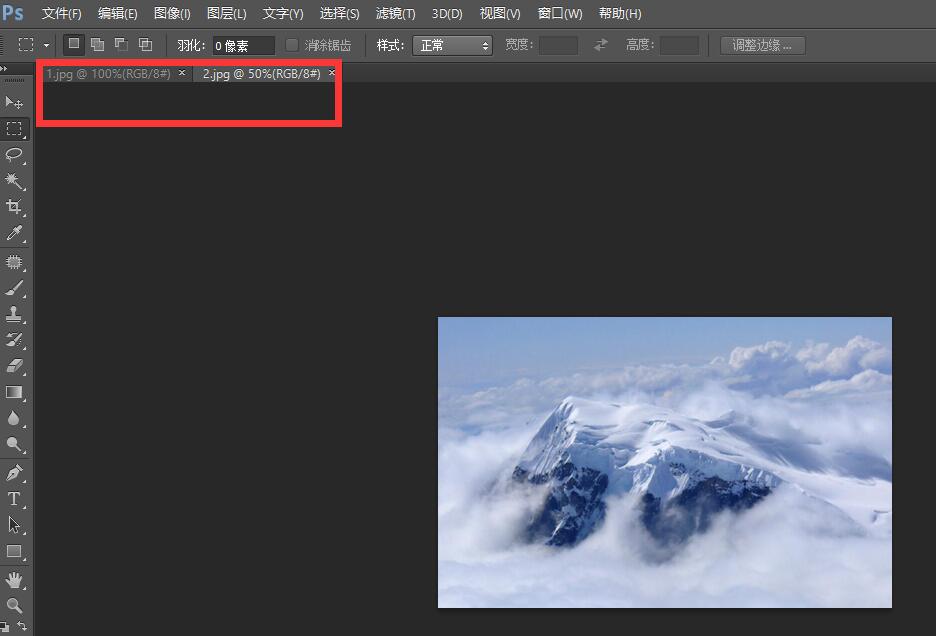The width and height of the screenshot is (936, 636).
Task: Select the Blur tool
Action: [x=14, y=418]
